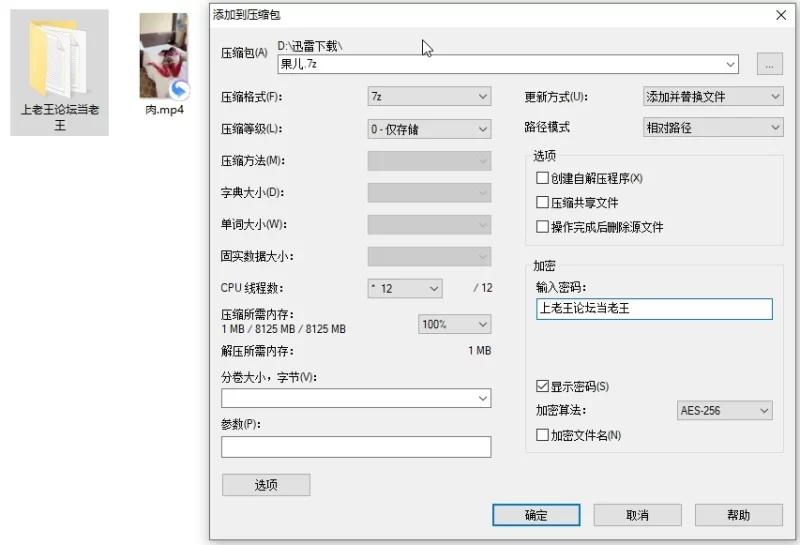
Task: Open the memory usage 100% dropdown
Action: click(x=454, y=324)
